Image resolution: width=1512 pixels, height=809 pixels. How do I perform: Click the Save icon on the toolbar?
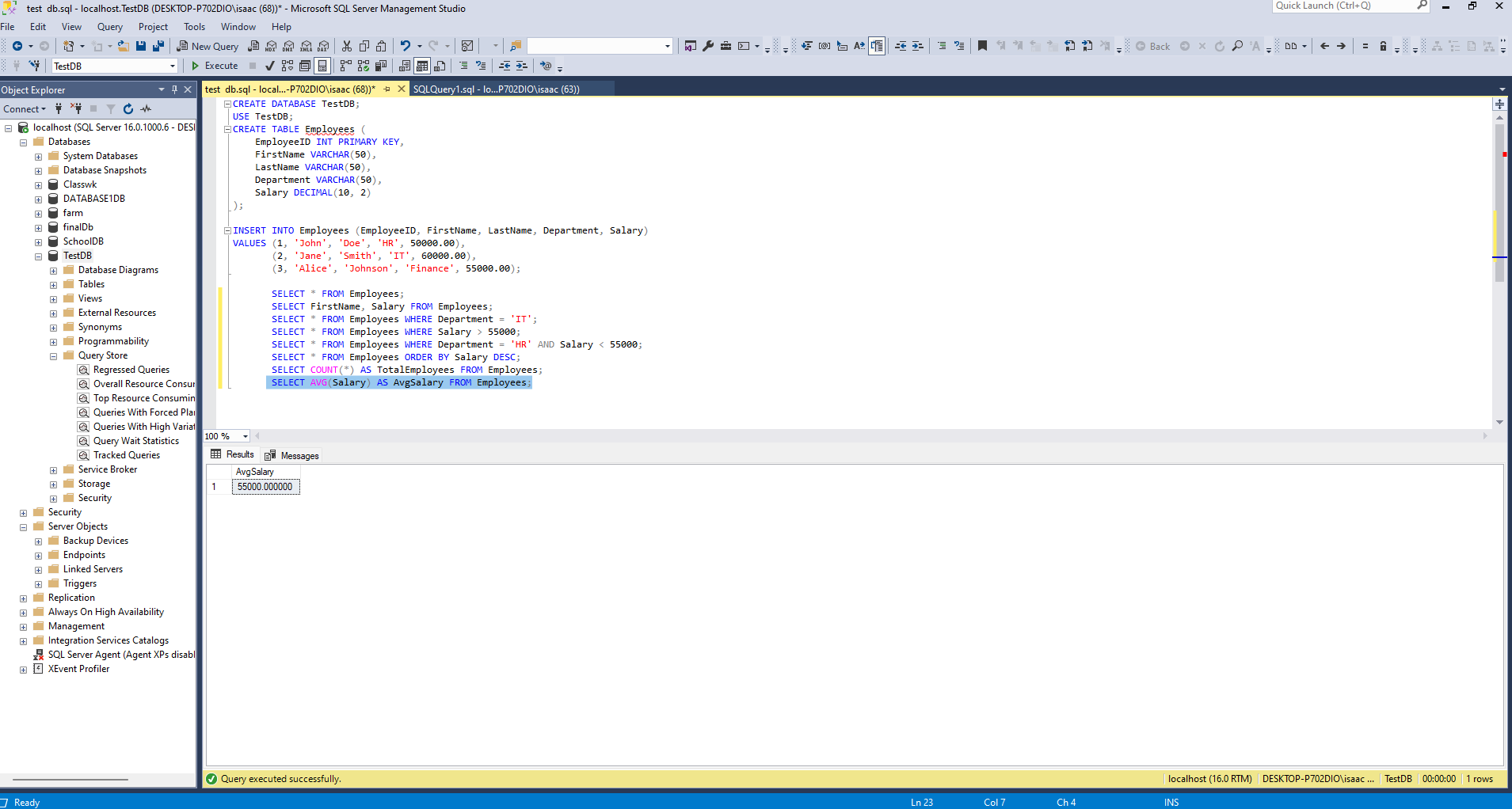139,46
